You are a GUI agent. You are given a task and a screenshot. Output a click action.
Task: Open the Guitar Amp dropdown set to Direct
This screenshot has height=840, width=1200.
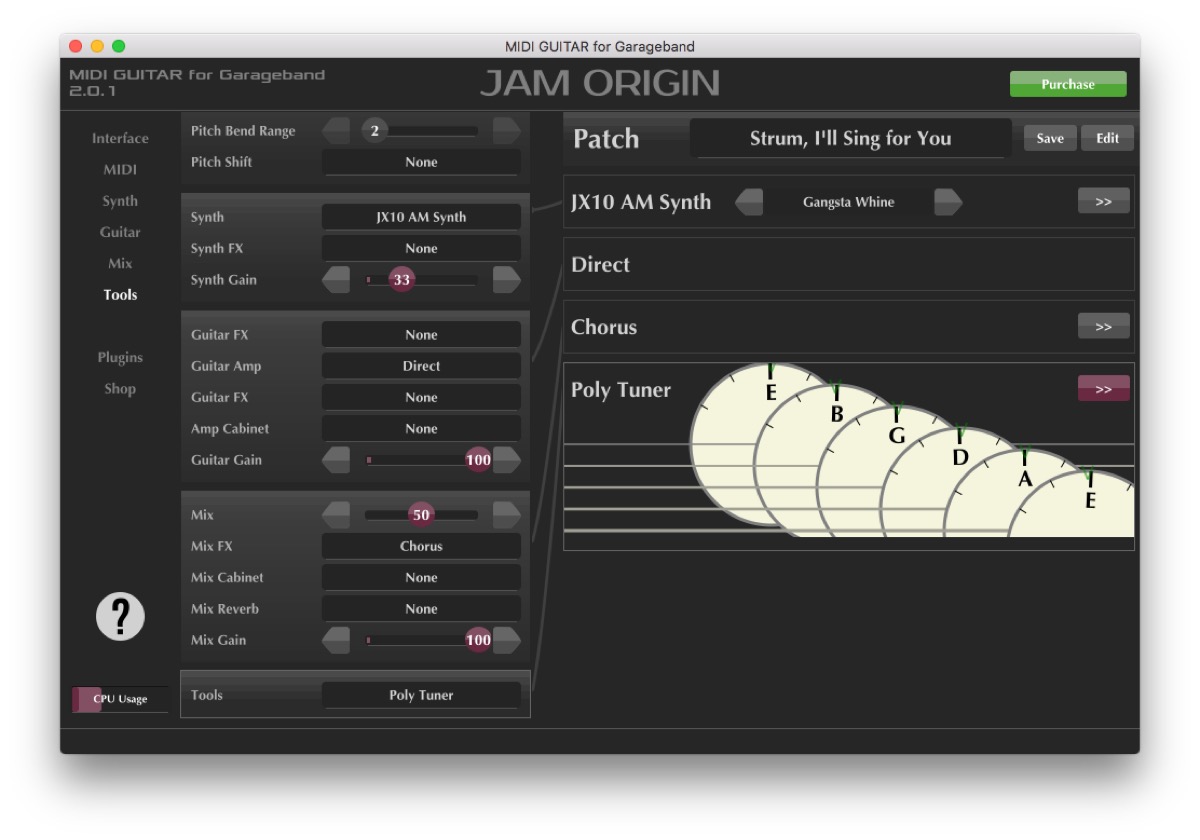[x=421, y=366]
